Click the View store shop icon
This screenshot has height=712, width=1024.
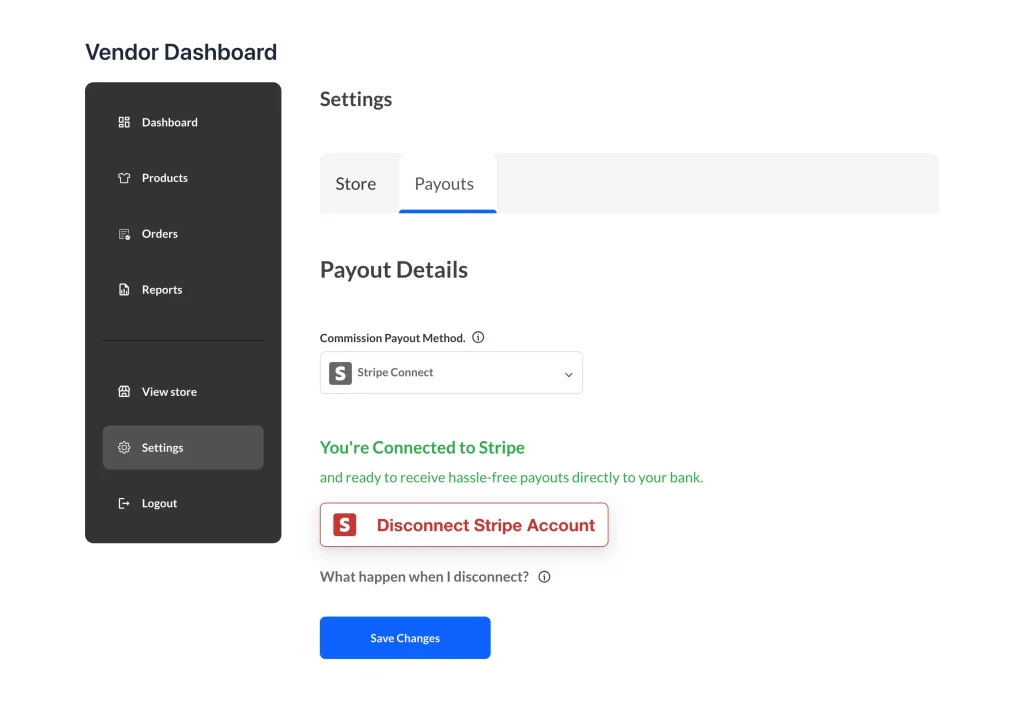tap(124, 392)
